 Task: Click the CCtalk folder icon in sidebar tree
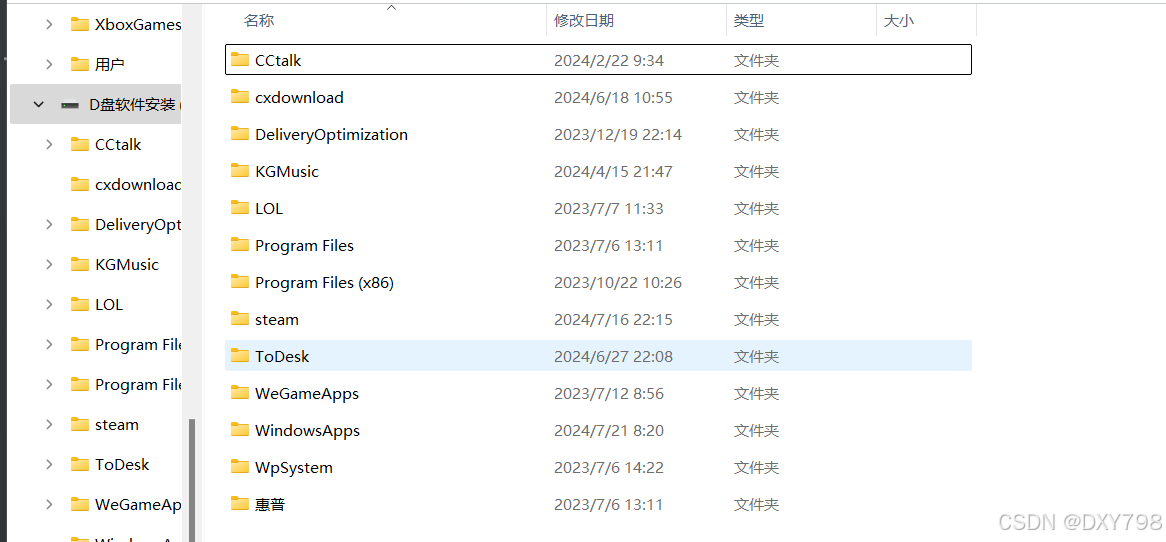80,144
